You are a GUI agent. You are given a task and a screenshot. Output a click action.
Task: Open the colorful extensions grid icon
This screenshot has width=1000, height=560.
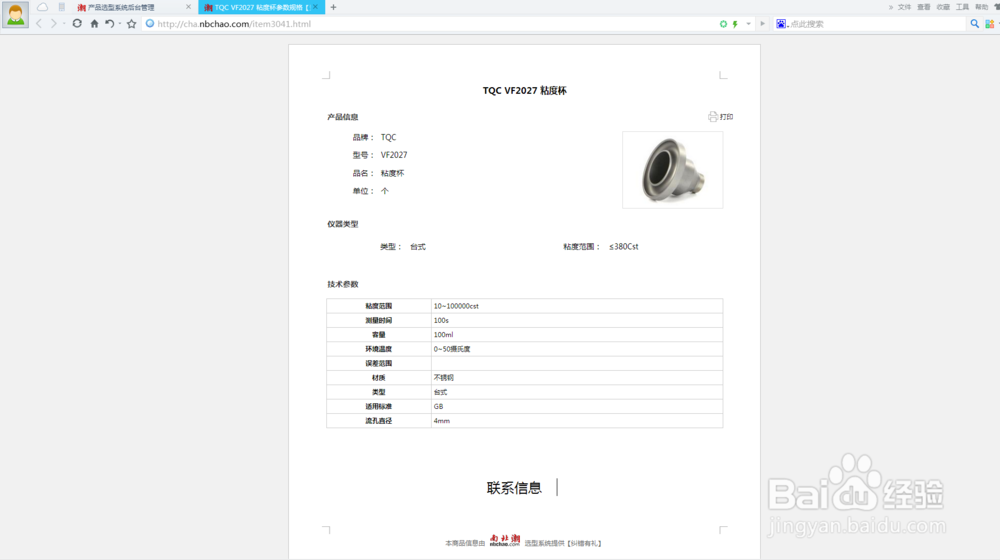point(989,24)
